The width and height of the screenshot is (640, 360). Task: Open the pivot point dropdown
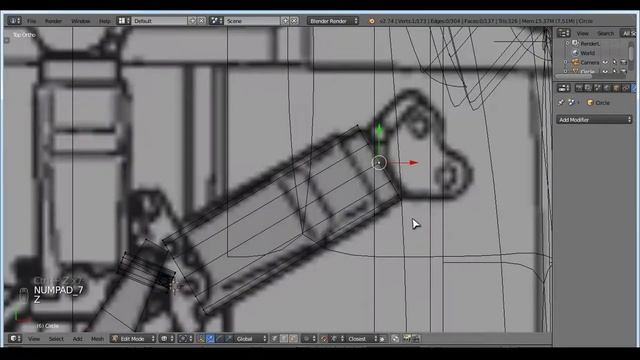point(185,339)
